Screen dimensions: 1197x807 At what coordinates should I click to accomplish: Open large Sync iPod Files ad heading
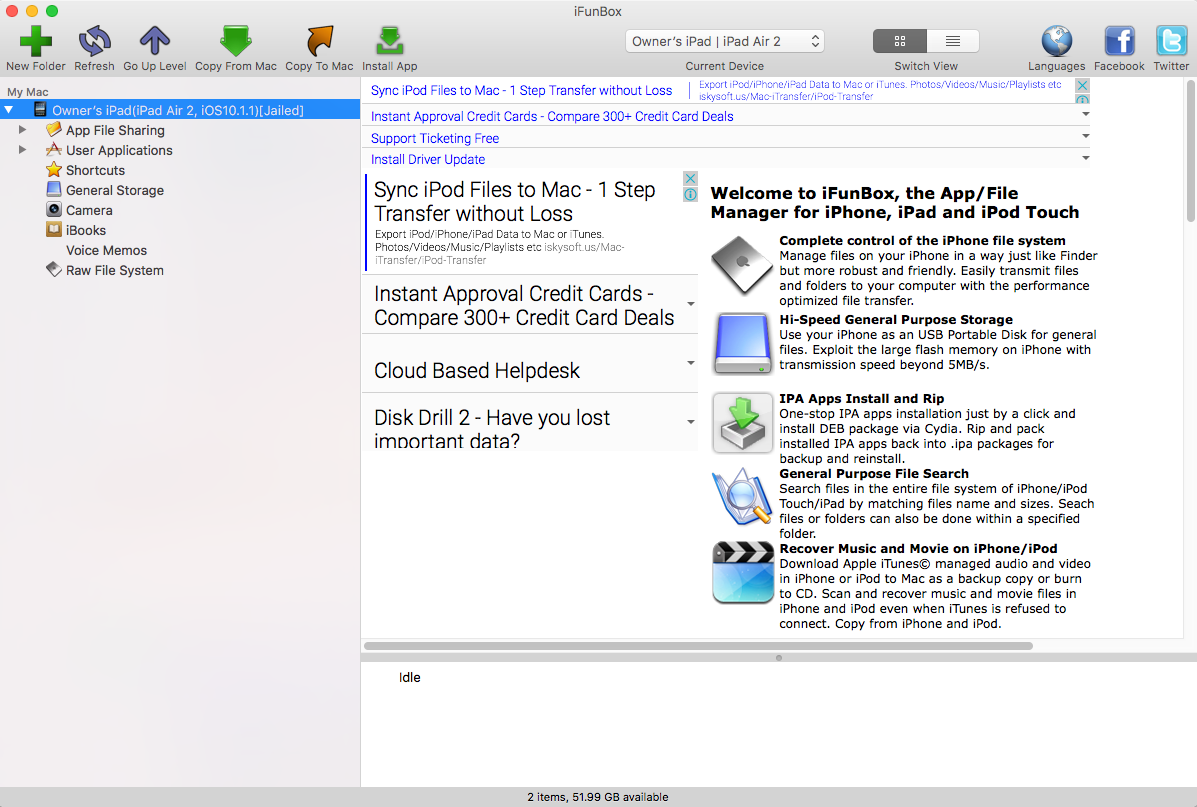pyautogui.click(x=515, y=202)
